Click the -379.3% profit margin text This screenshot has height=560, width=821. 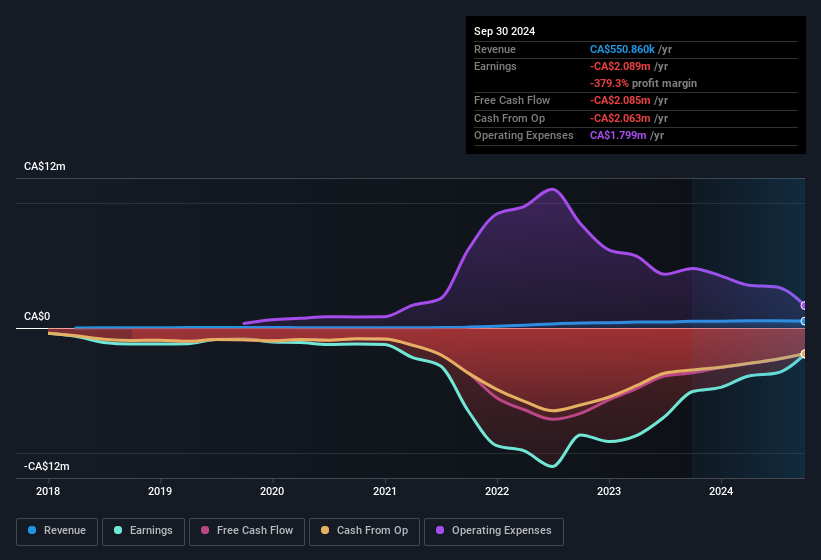point(643,83)
